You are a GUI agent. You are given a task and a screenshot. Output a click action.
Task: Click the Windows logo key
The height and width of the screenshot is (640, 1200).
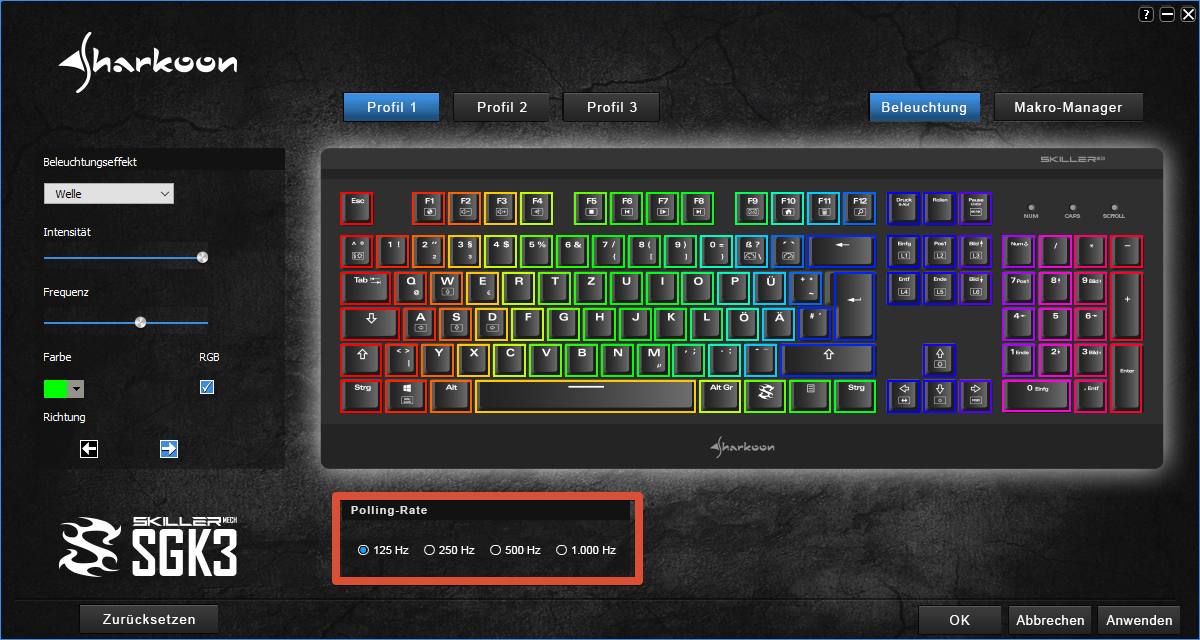coord(407,395)
